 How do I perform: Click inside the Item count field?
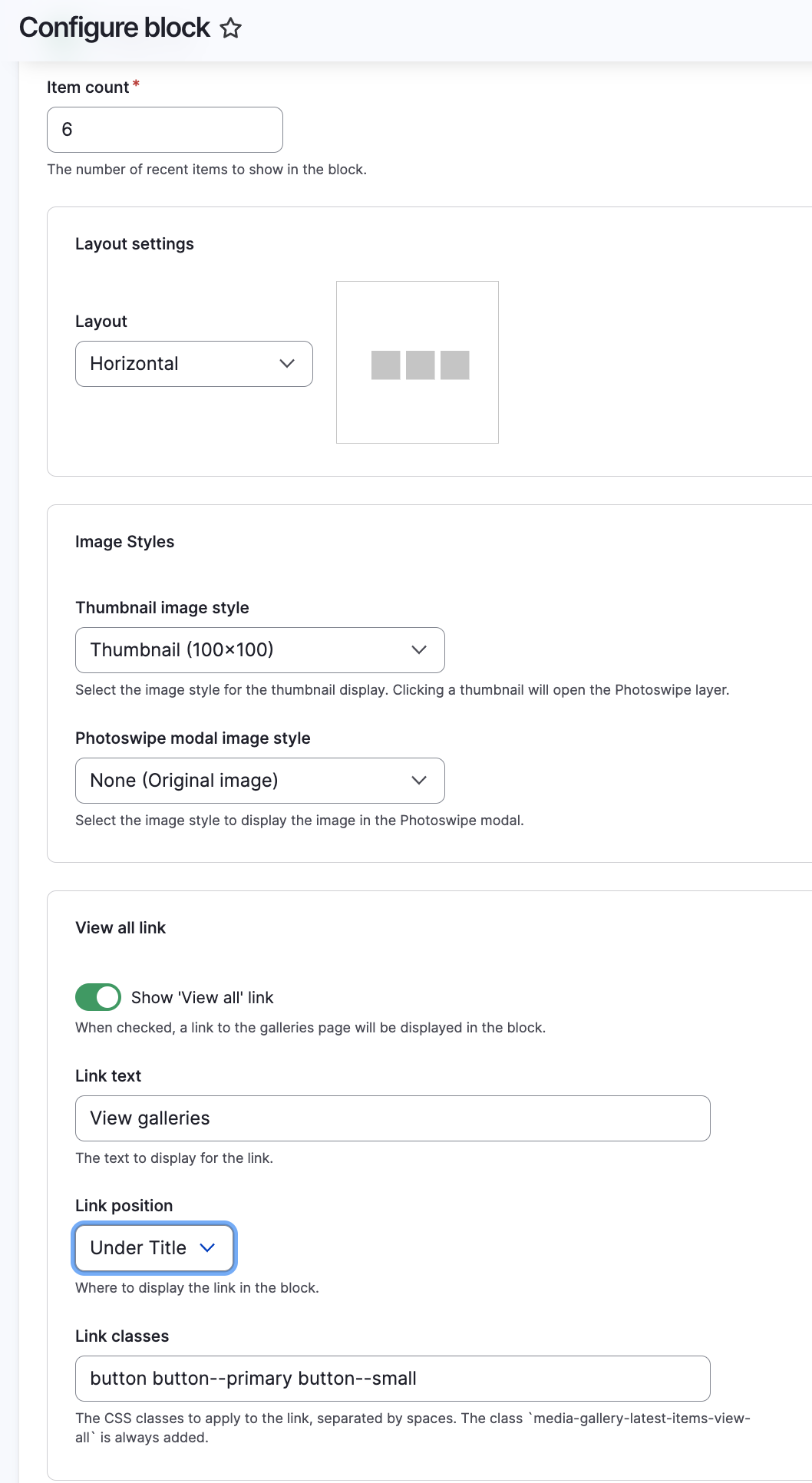click(163, 129)
